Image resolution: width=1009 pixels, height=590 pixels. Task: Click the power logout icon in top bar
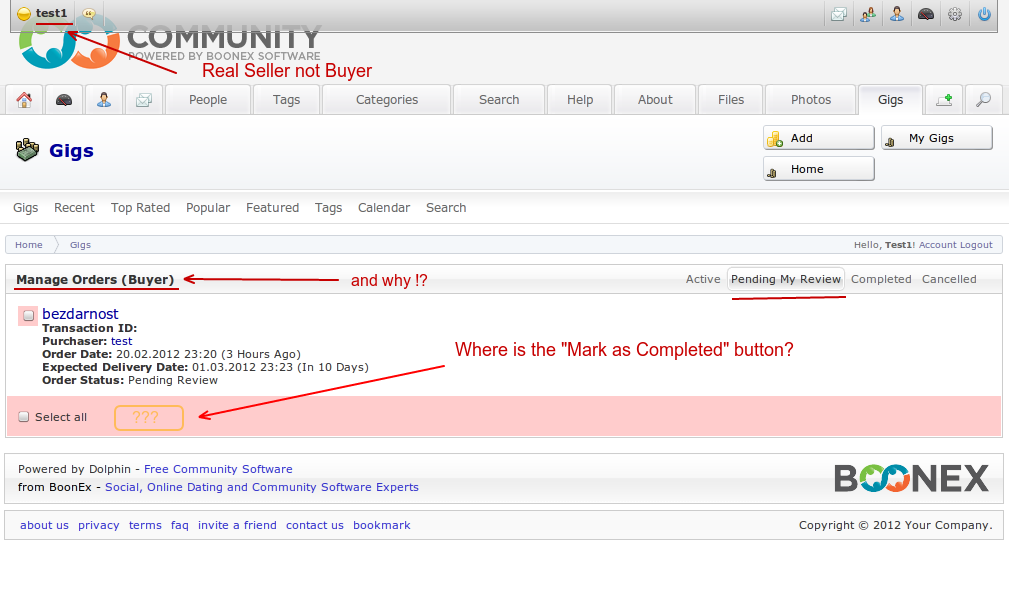point(984,14)
